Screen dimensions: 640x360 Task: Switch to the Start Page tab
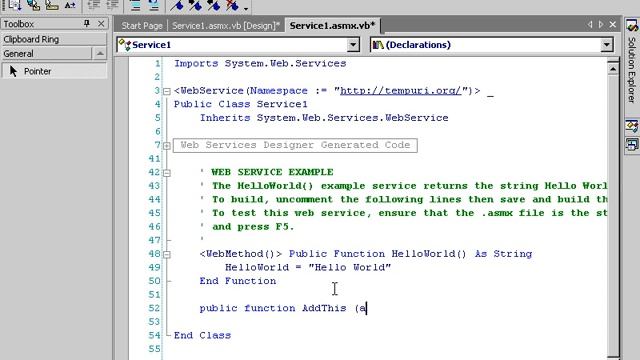pyautogui.click(x=142, y=26)
